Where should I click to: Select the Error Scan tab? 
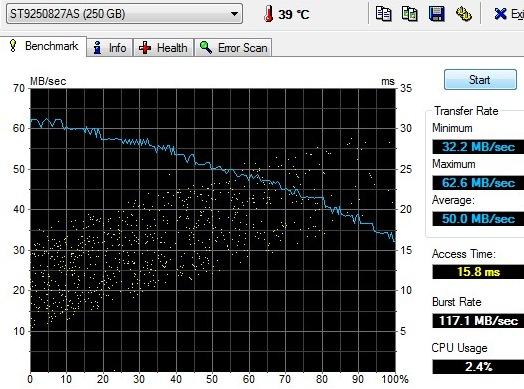[233, 48]
